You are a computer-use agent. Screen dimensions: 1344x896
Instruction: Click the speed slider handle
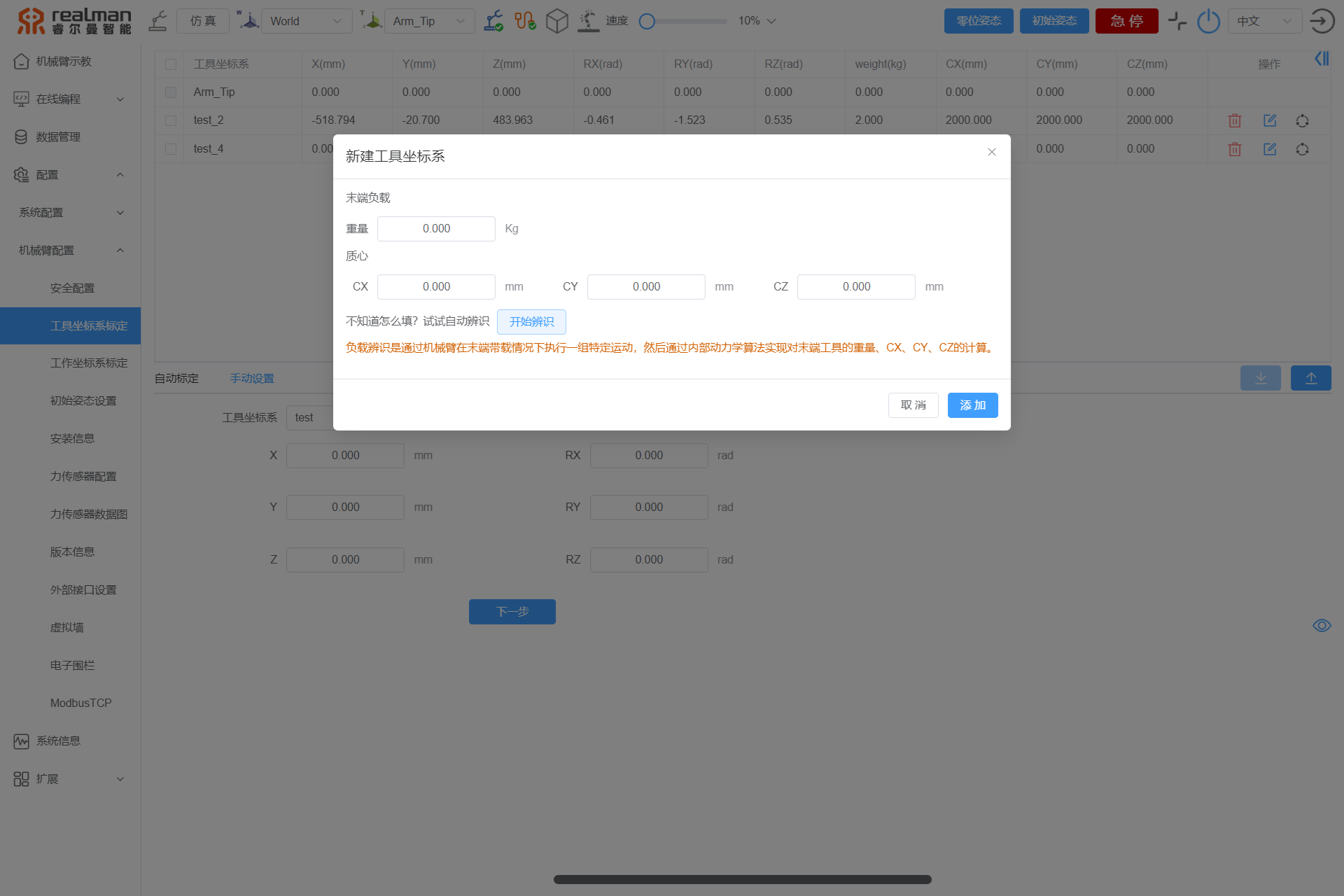pyautogui.click(x=647, y=21)
